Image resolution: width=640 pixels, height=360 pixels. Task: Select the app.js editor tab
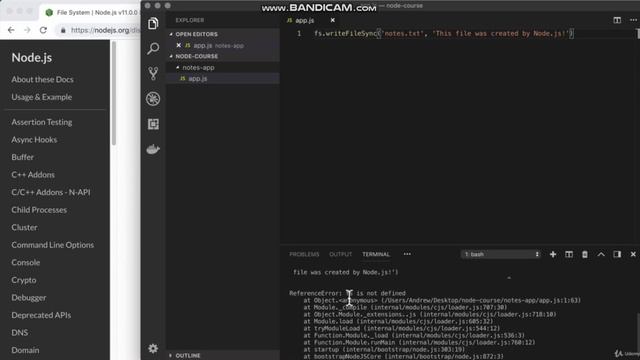[305, 20]
